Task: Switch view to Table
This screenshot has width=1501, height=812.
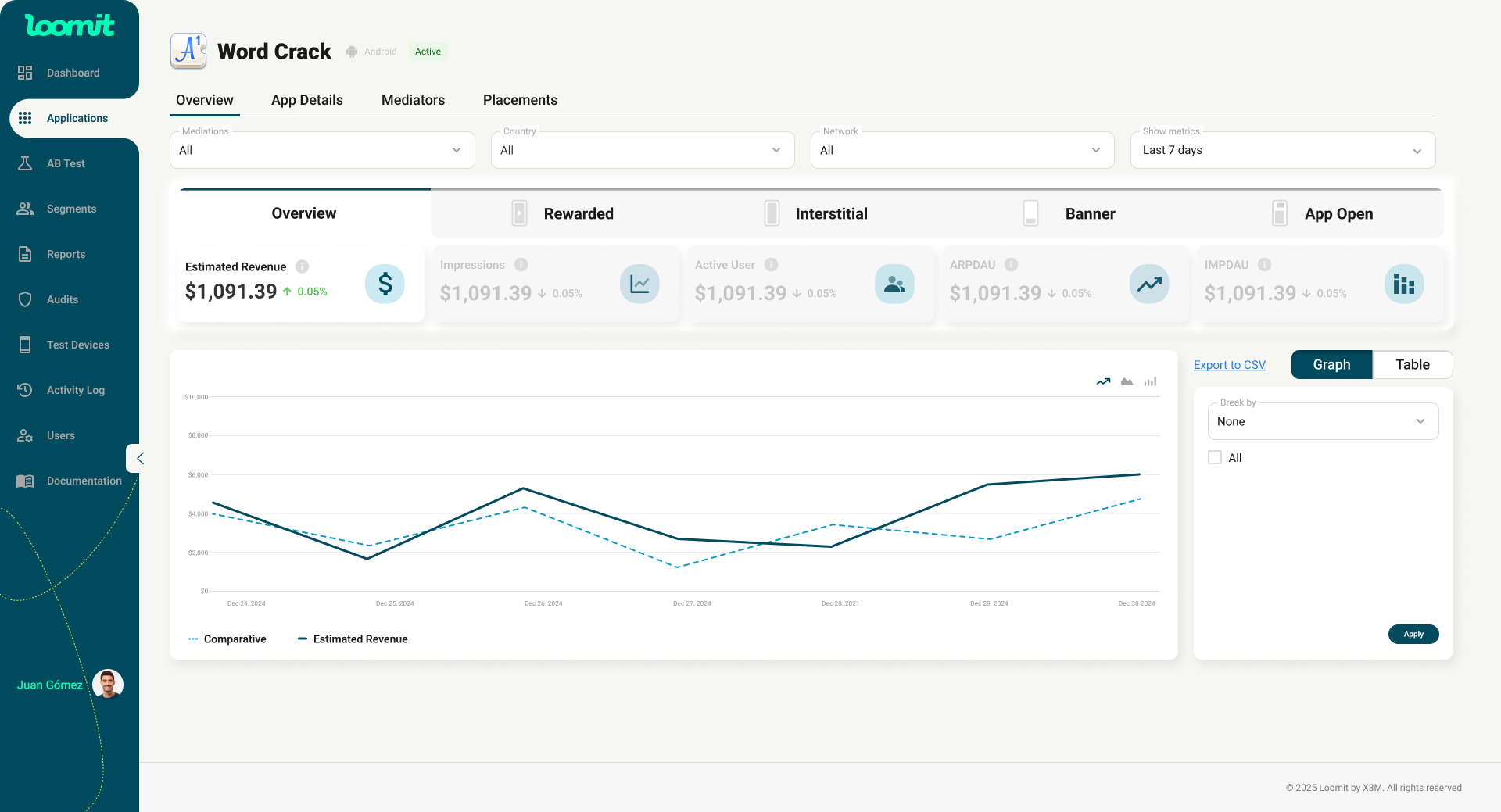Action: click(x=1412, y=365)
